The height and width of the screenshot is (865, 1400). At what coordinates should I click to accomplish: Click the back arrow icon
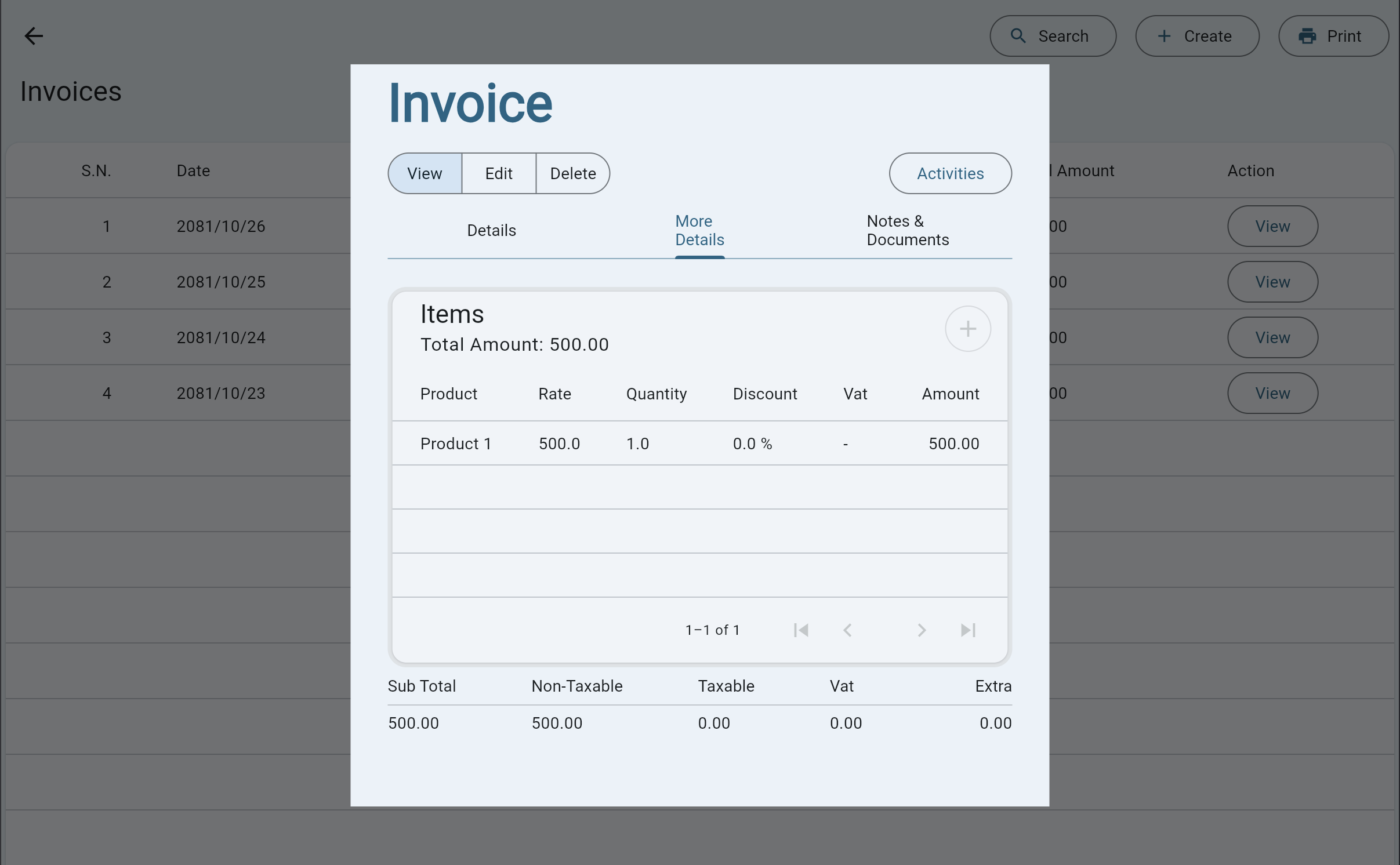coord(34,36)
